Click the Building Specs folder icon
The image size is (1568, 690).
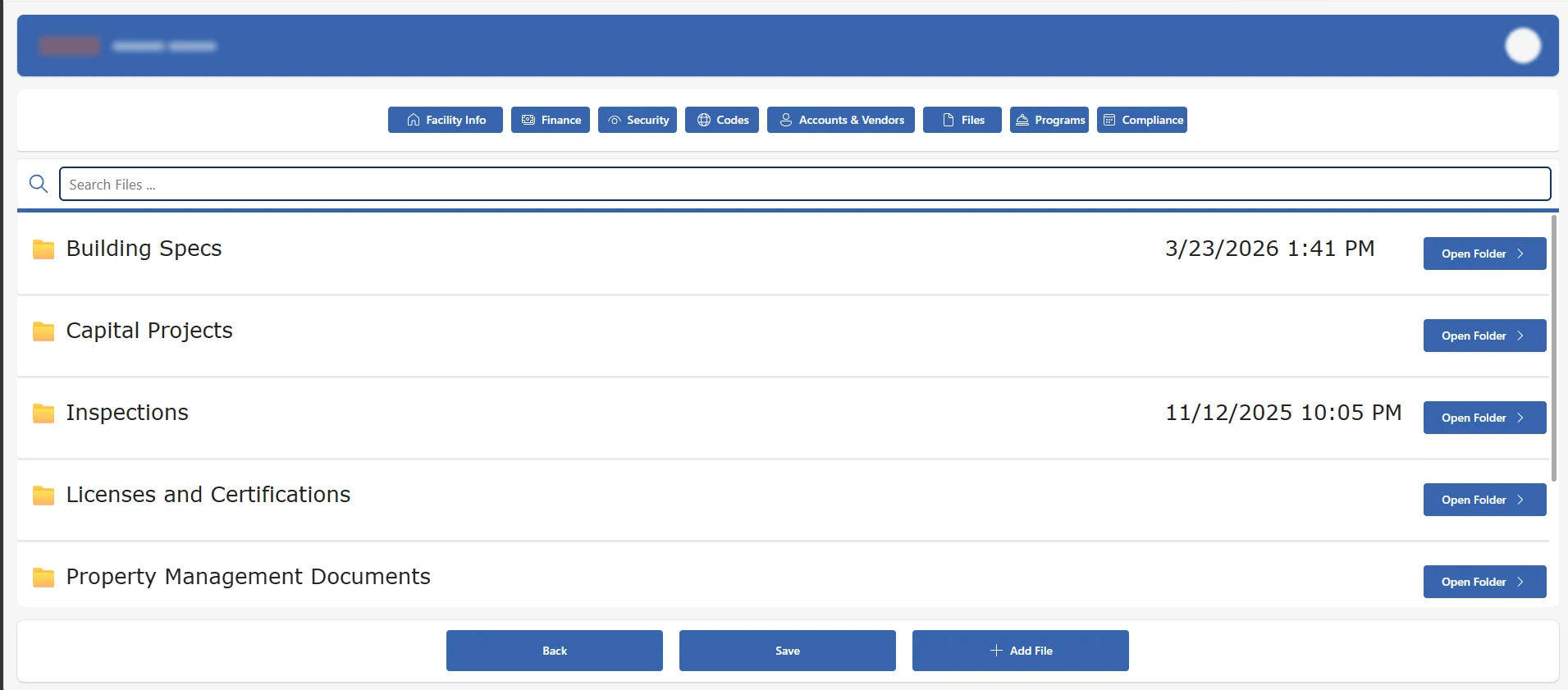43,249
